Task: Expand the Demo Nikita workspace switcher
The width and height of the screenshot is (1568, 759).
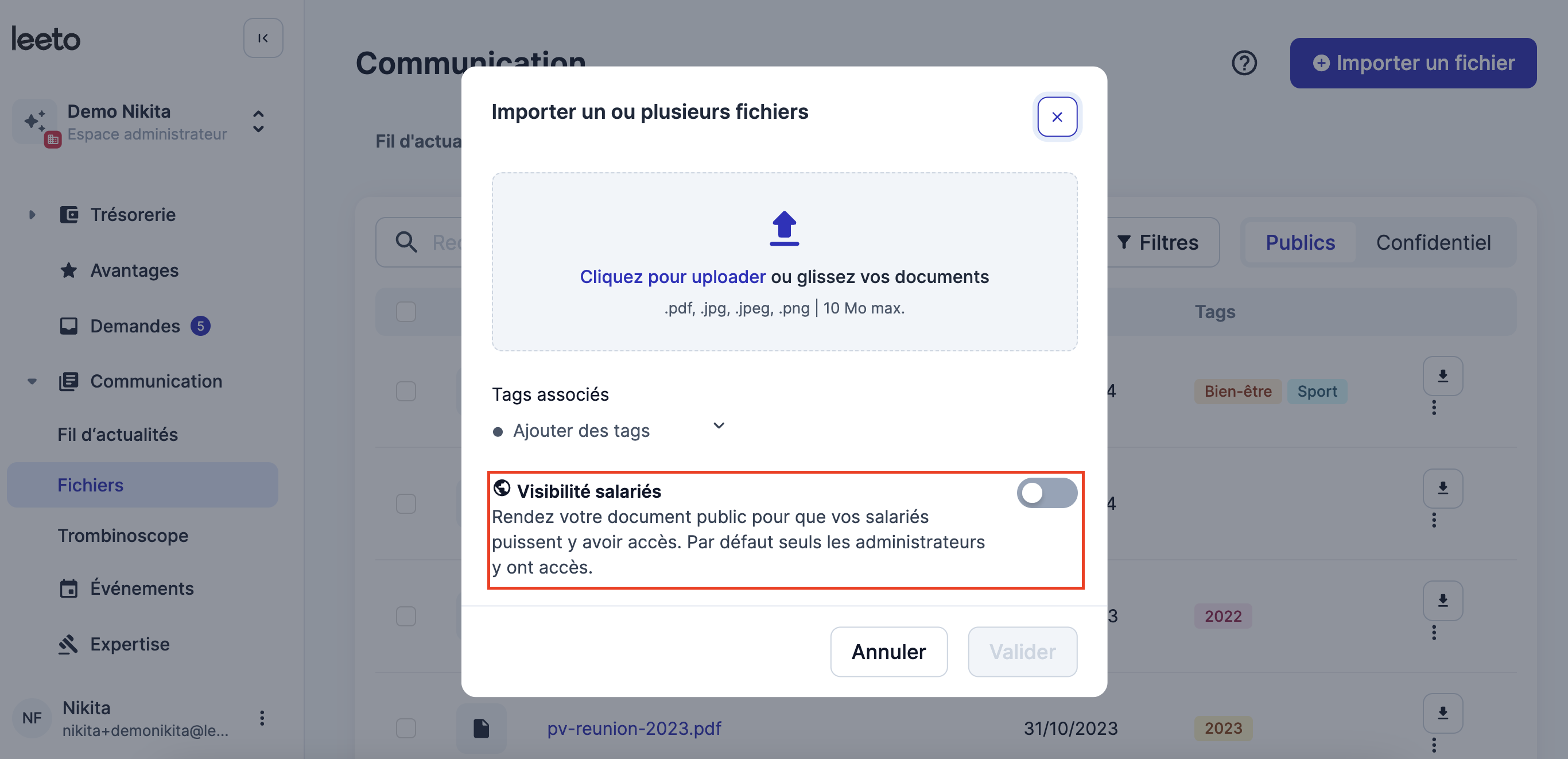Action: pyautogui.click(x=259, y=122)
